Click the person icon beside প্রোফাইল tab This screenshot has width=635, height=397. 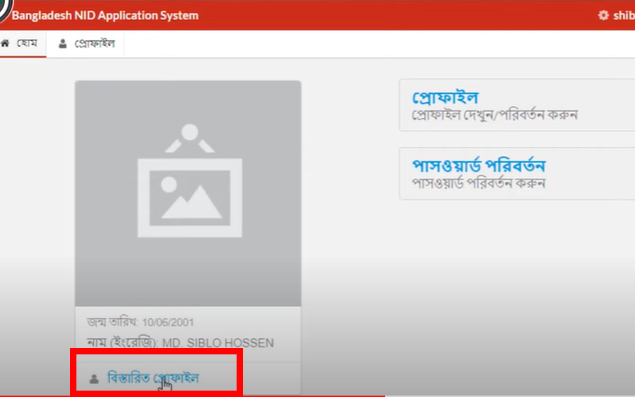coord(62,43)
